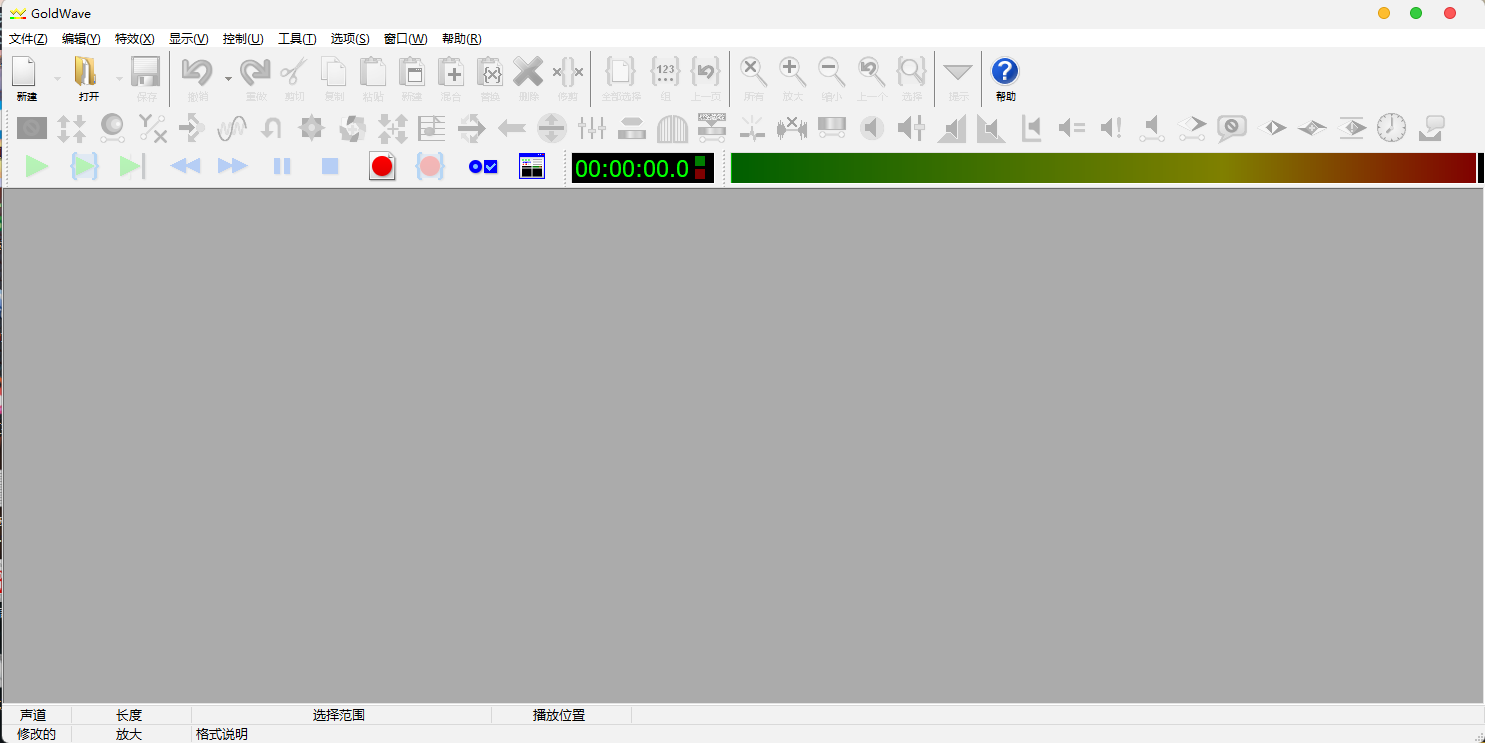Expand the dropdown arrow beside 新建

tap(57, 78)
